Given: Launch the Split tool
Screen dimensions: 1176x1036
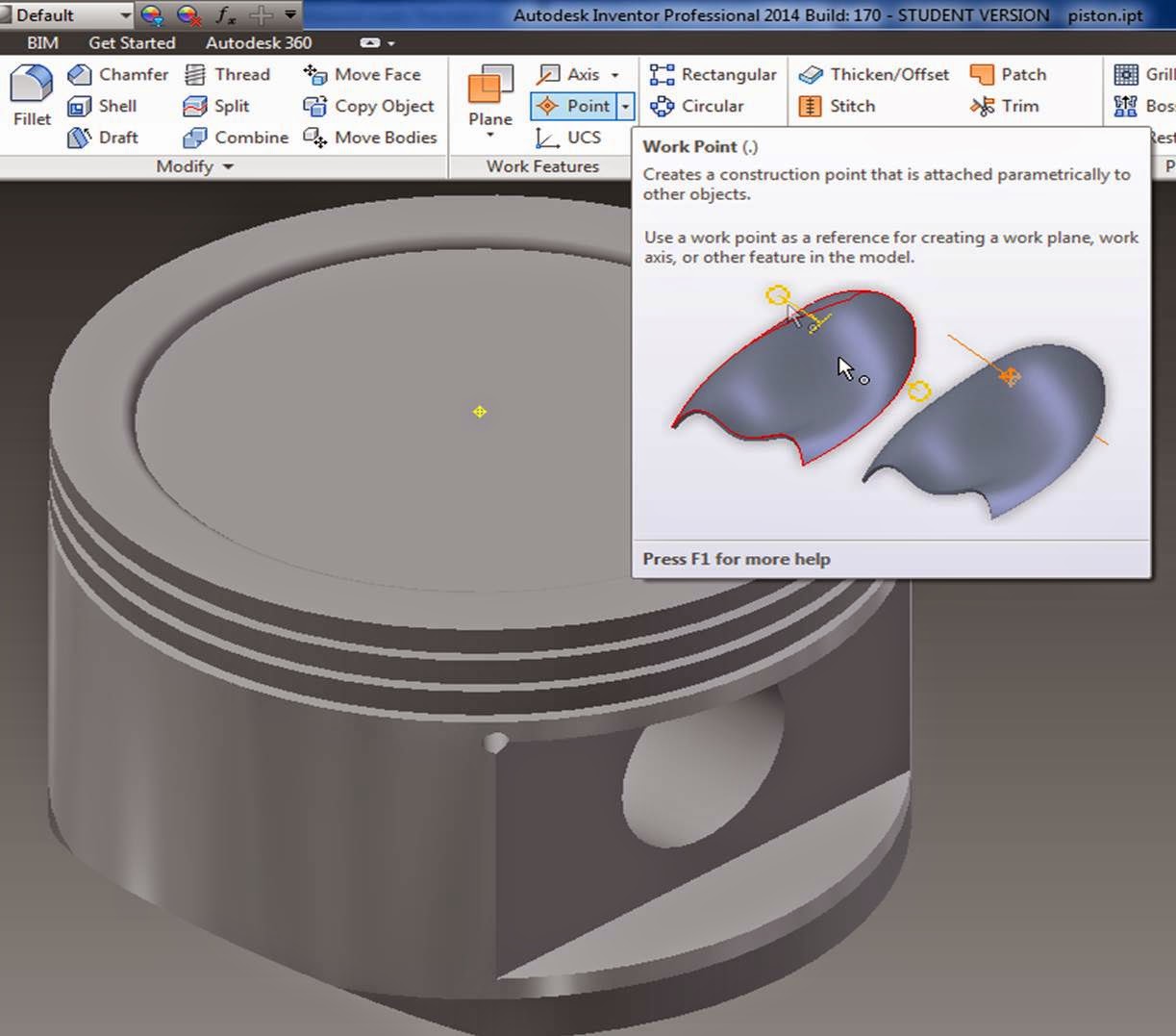Looking at the screenshot, I should coord(224,106).
